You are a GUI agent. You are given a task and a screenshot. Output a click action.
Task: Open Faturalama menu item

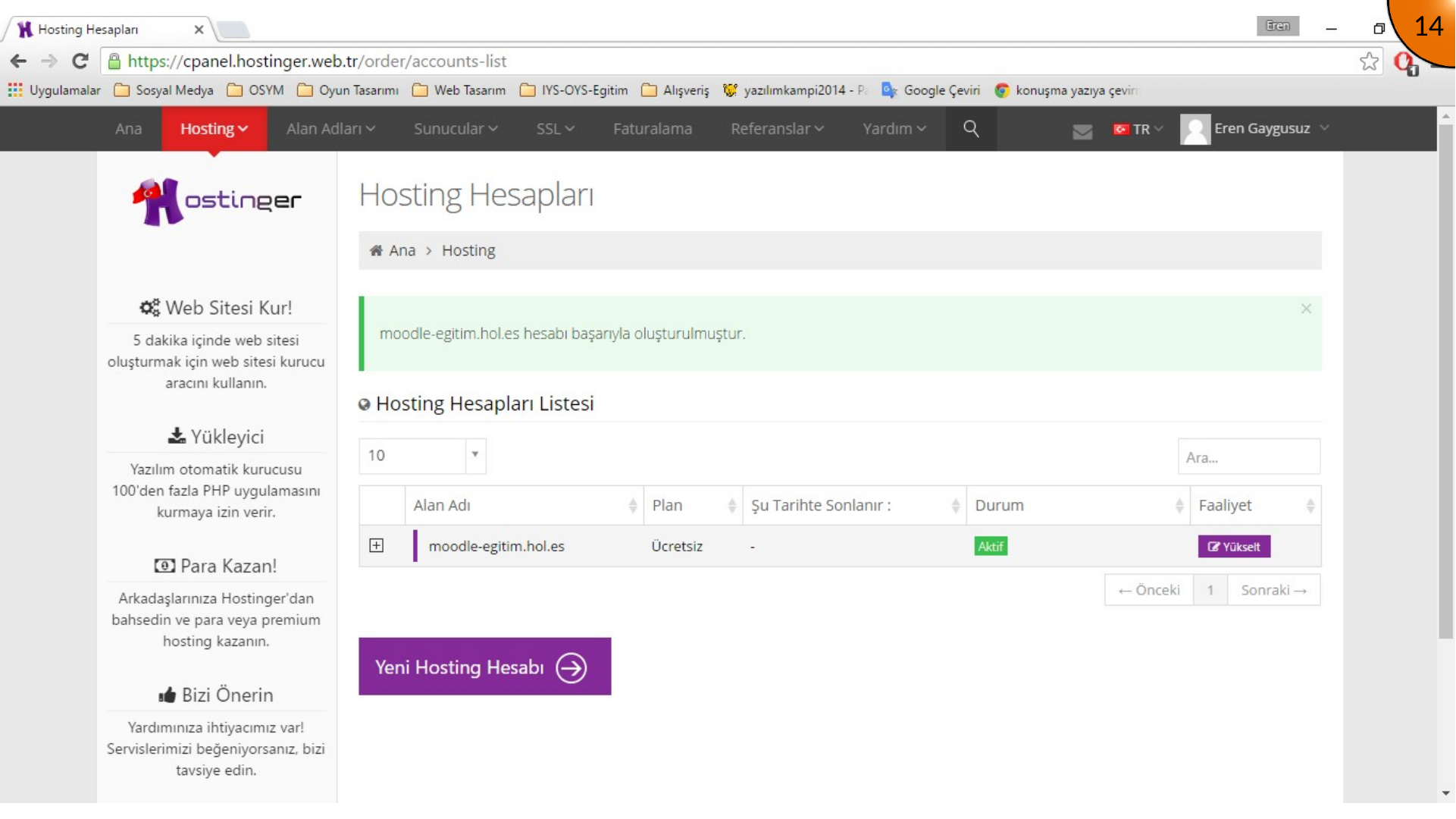click(653, 129)
